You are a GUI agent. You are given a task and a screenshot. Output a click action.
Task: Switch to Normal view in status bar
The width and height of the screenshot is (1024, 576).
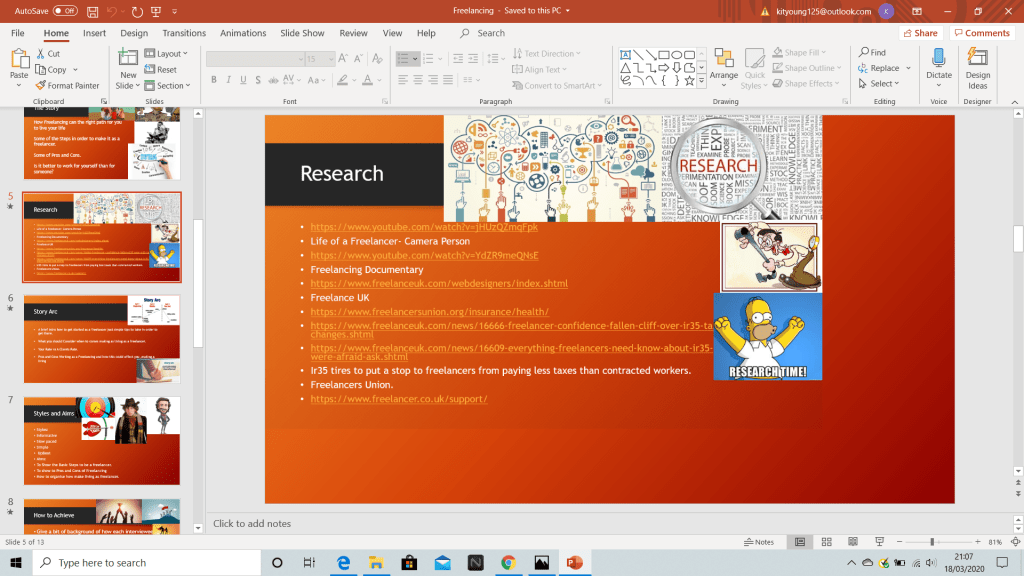click(x=800, y=542)
